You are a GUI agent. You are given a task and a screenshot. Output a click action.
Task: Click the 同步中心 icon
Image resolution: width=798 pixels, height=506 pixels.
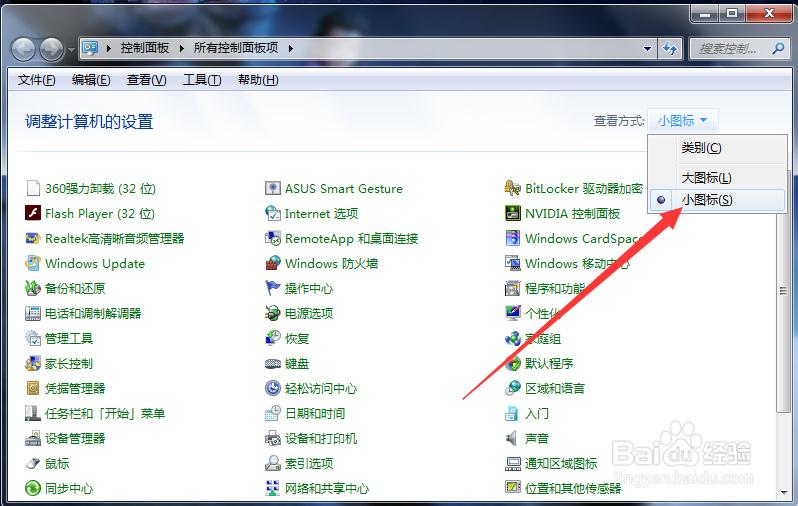coord(33,488)
